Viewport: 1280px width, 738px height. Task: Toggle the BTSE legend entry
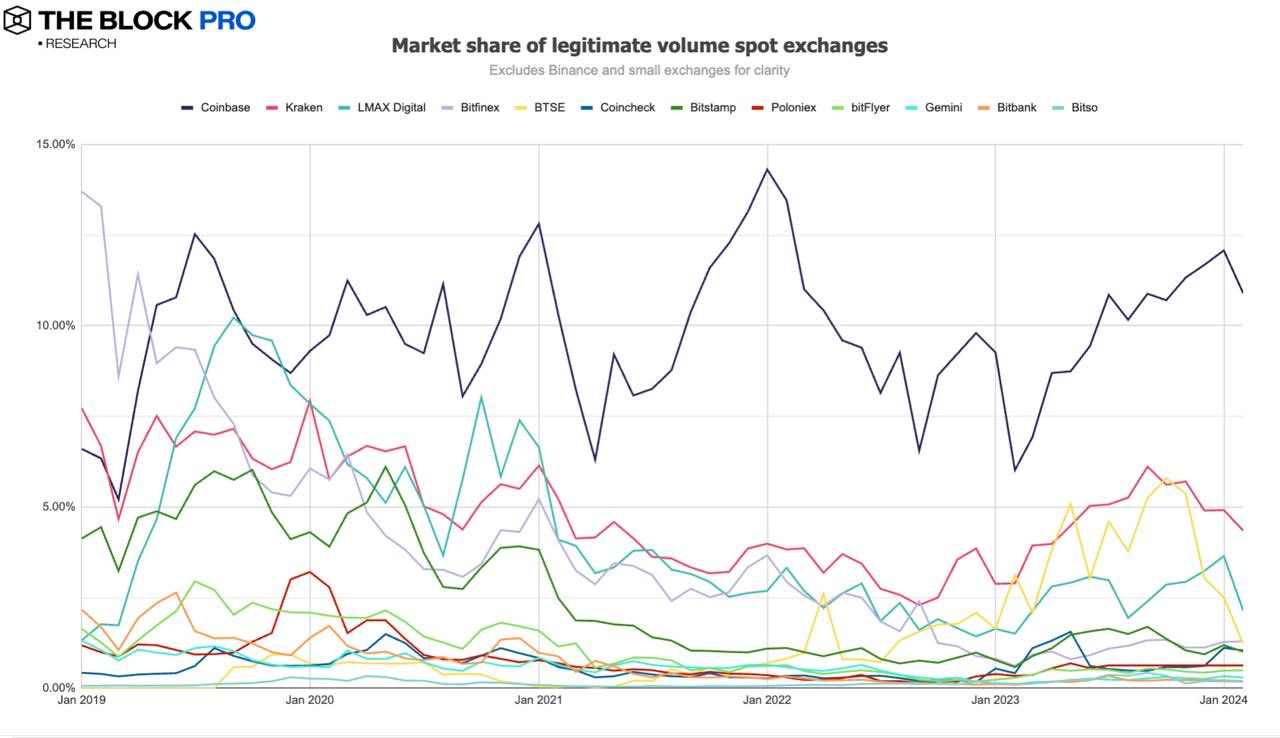(537, 107)
